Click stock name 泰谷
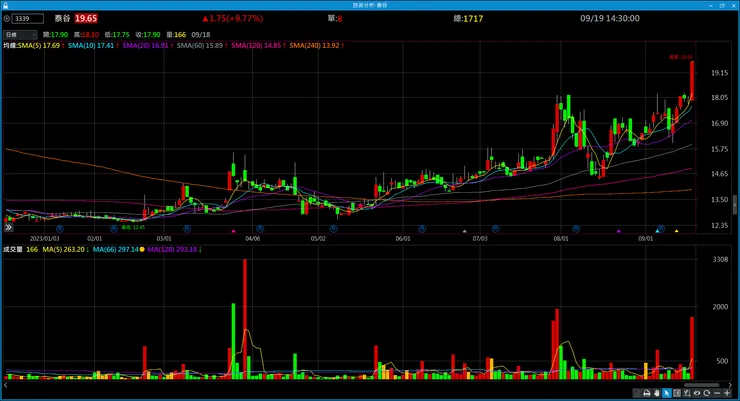The width and height of the screenshot is (740, 401). pos(62,18)
